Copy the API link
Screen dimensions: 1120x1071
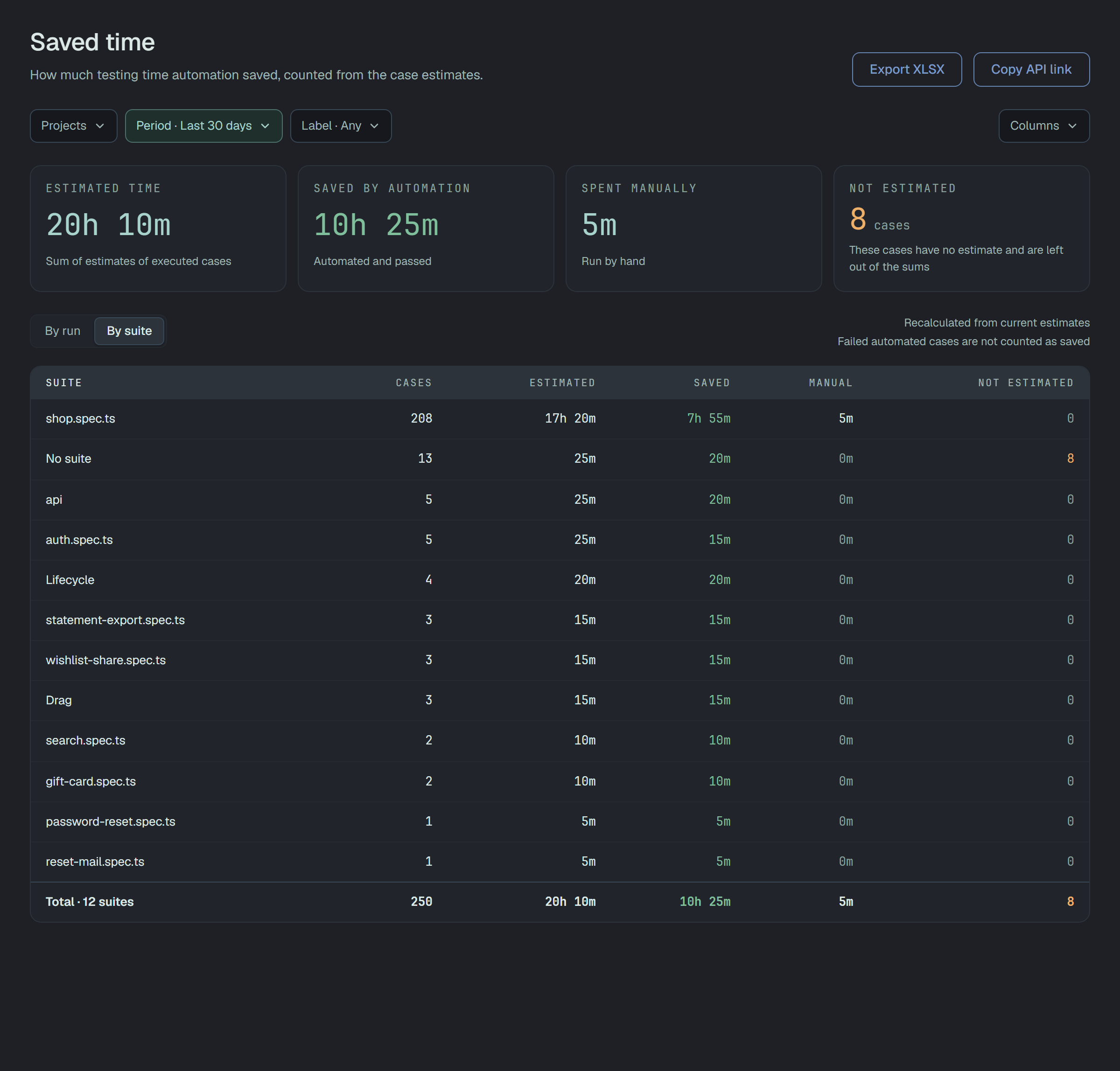tap(1031, 70)
